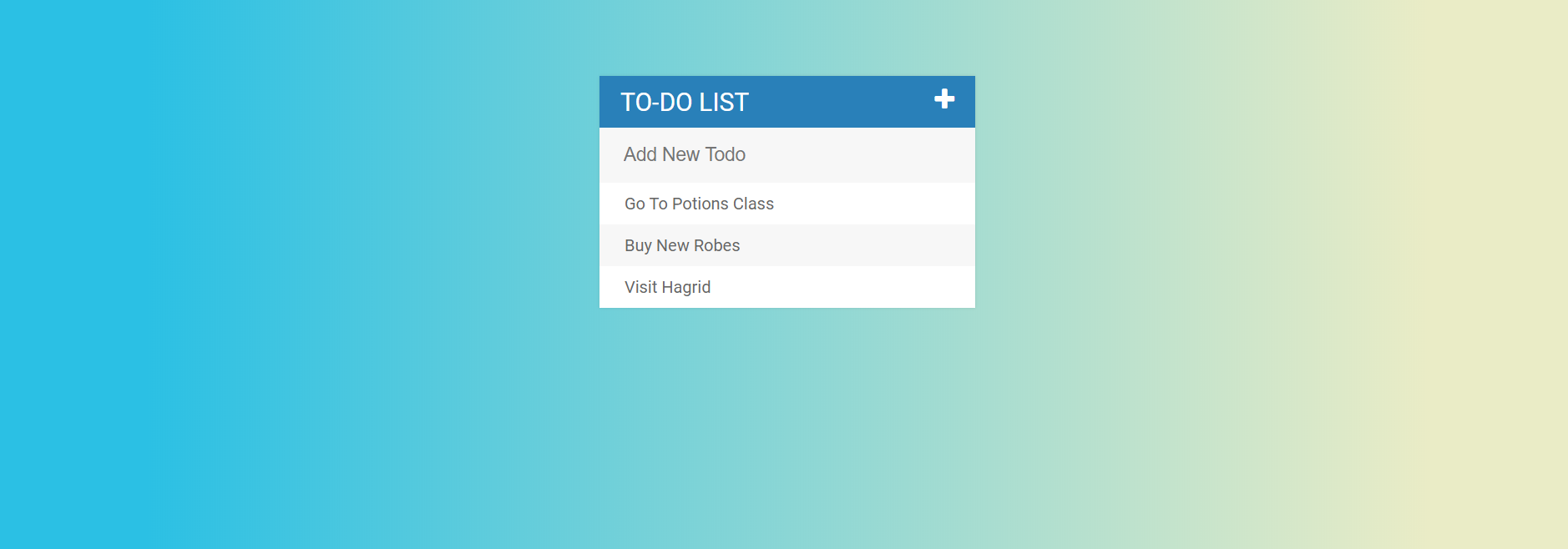Click empty space in the Visit Hagrid row
Image resolution: width=1568 pixels, height=549 pixels.
pyautogui.click(x=843, y=287)
